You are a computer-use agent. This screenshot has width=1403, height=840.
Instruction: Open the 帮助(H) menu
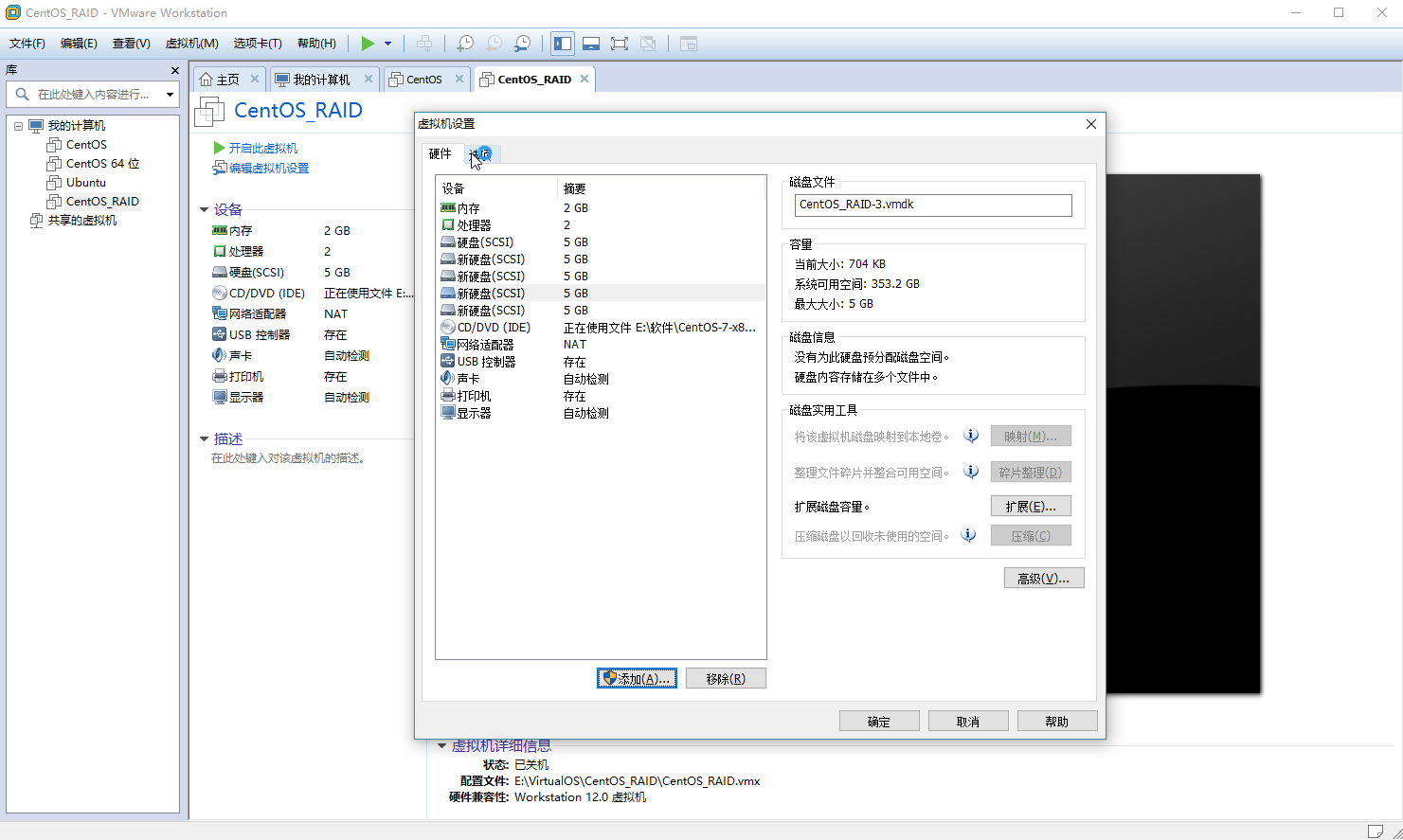pyautogui.click(x=316, y=44)
